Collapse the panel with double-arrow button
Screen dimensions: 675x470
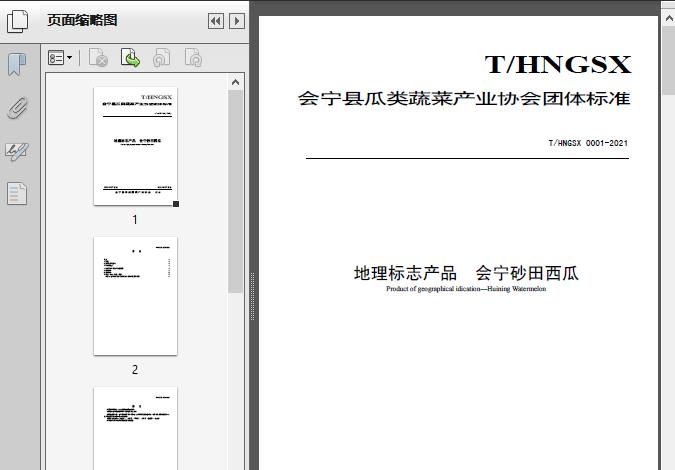pos(216,21)
